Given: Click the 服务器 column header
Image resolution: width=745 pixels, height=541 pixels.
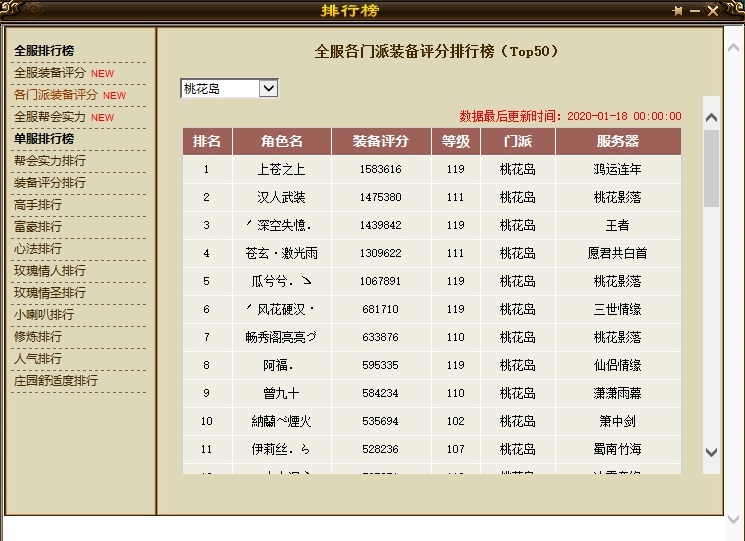Looking at the screenshot, I should pos(618,141).
